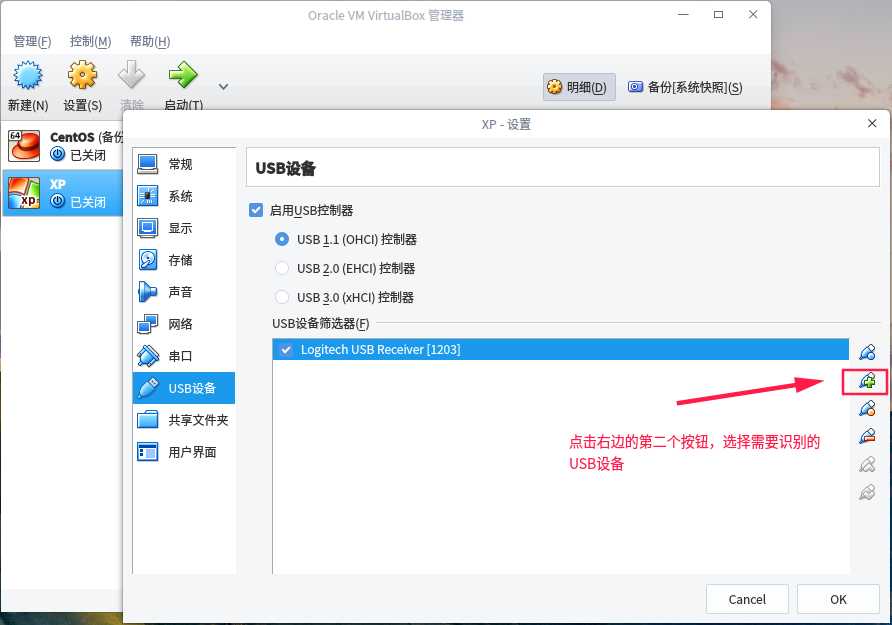Add USB filter from device (green plus)

pos(867,381)
